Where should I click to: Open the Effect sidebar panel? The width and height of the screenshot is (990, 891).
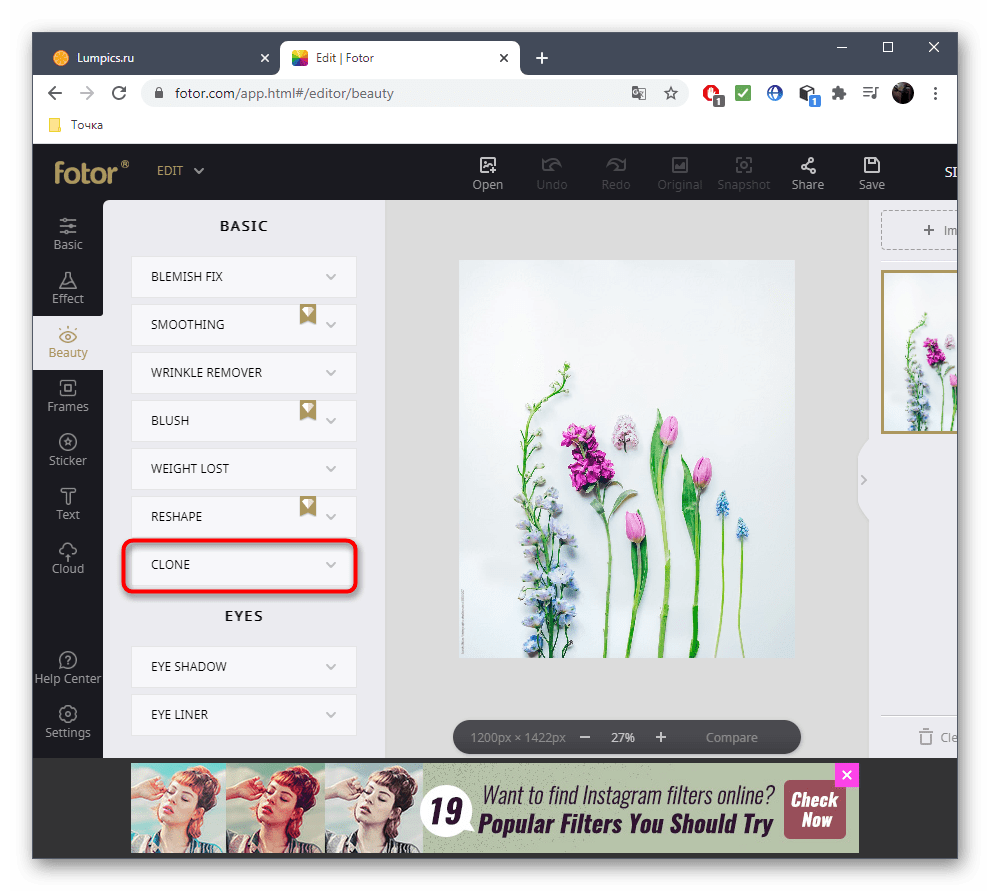coord(68,287)
